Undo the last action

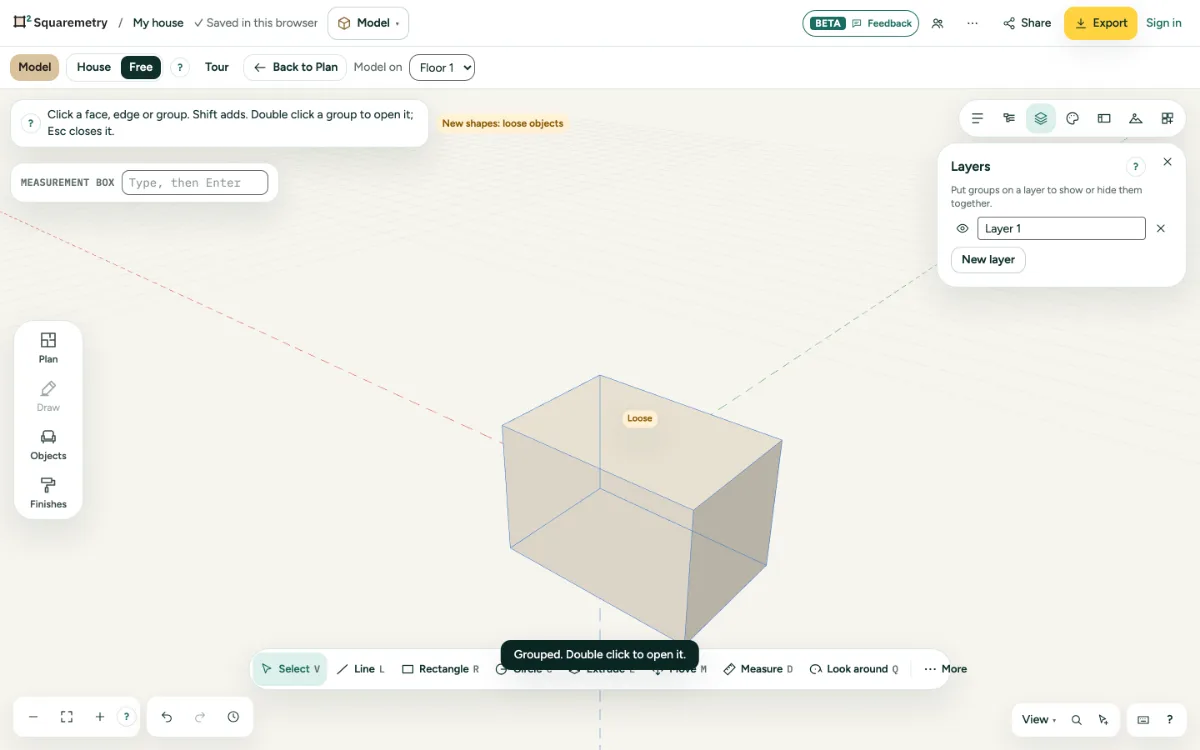tap(167, 717)
